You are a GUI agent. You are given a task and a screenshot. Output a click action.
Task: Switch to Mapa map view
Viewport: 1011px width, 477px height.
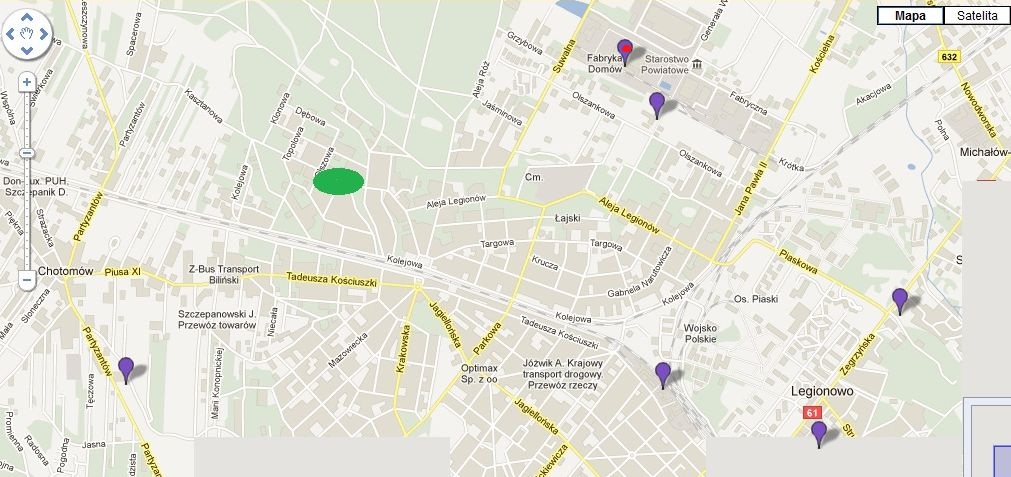tap(909, 15)
